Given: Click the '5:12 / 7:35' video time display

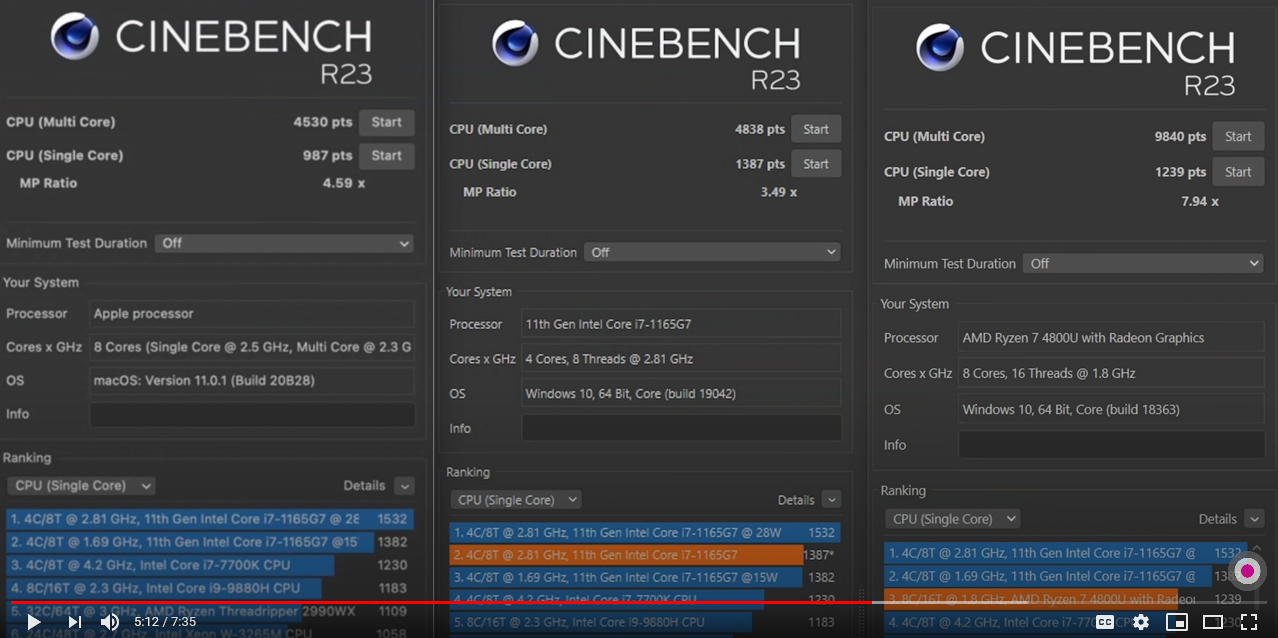Looking at the screenshot, I should 165,622.
